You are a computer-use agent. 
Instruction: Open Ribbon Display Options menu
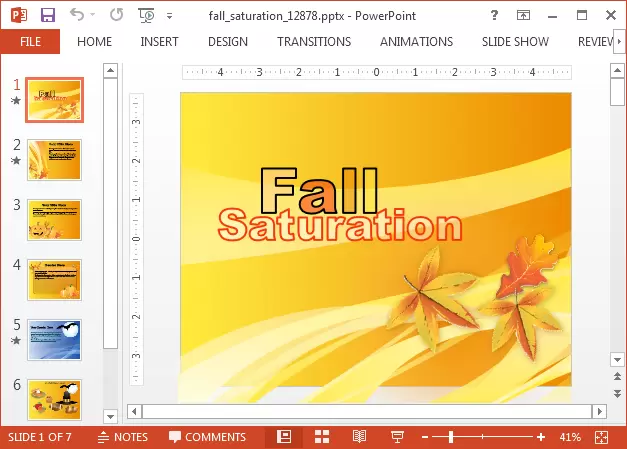524,16
